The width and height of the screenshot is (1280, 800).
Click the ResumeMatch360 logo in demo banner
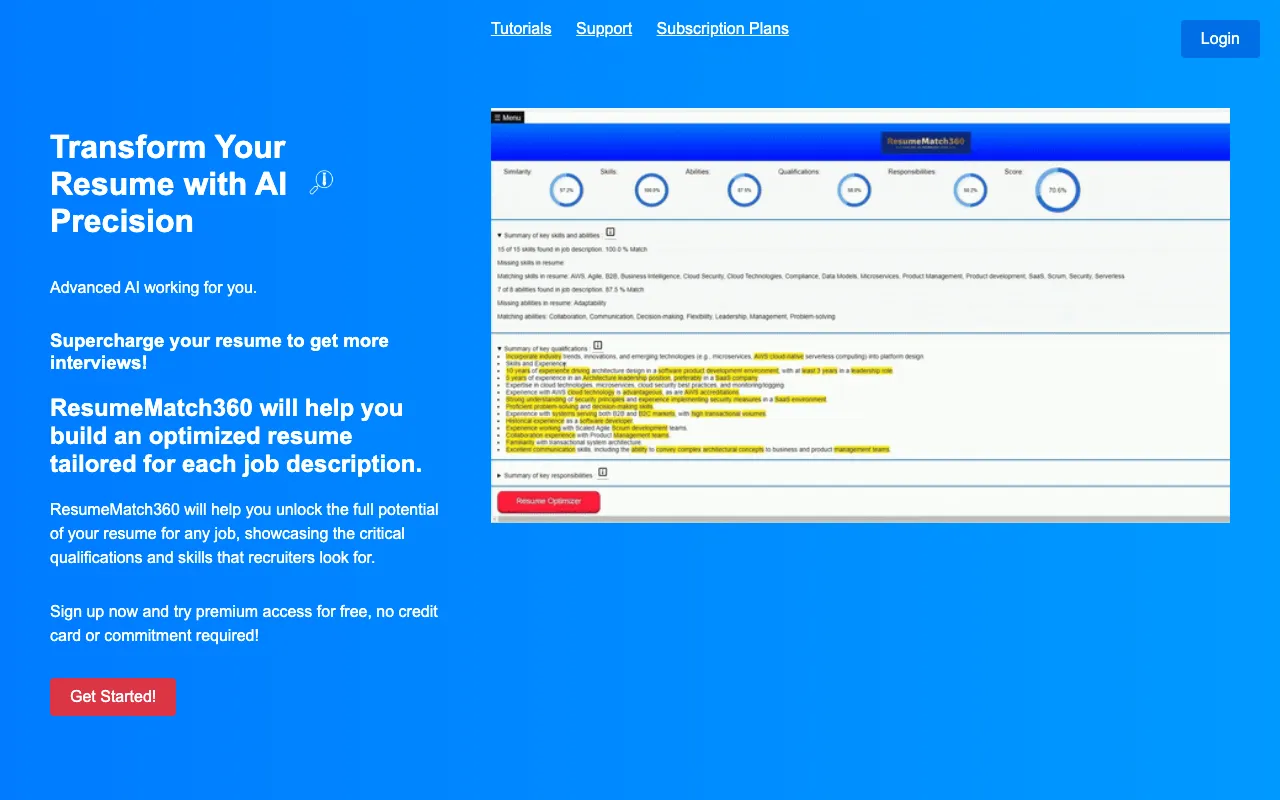click(926, 143)
